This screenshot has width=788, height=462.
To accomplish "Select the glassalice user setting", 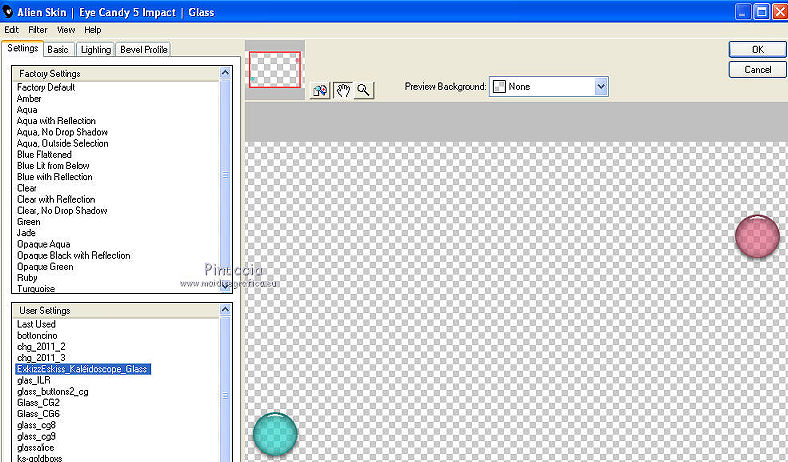I will (36, 447).
